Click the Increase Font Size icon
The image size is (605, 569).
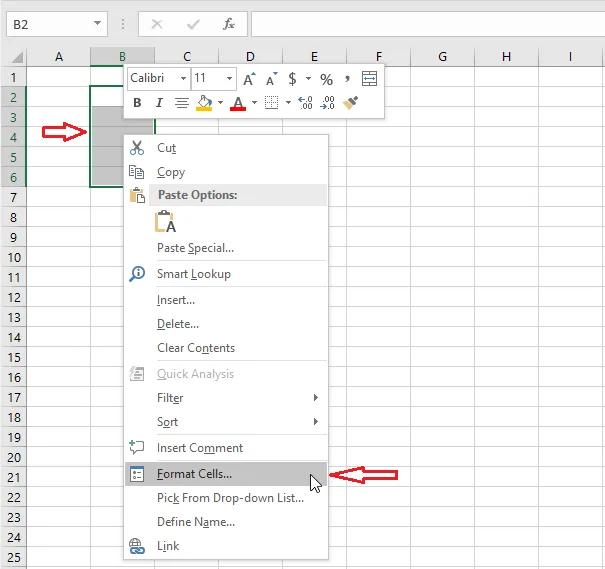(x=249, y=79)
